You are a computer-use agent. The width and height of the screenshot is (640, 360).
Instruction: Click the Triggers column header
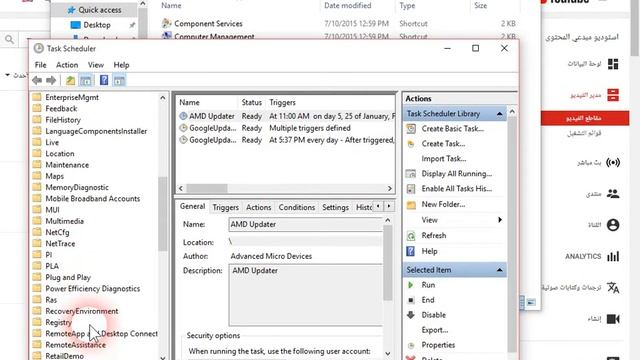[282, 102]
